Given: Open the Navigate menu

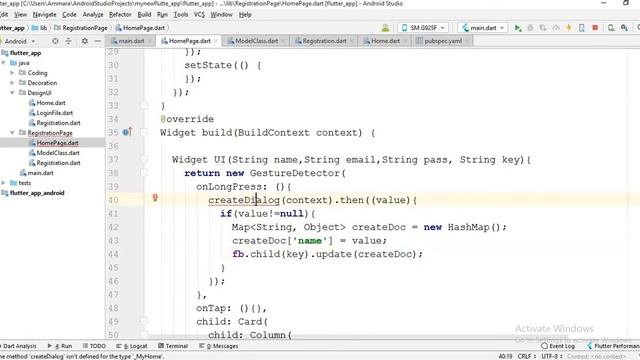Looking at the screenshot, I should point(44,15).
